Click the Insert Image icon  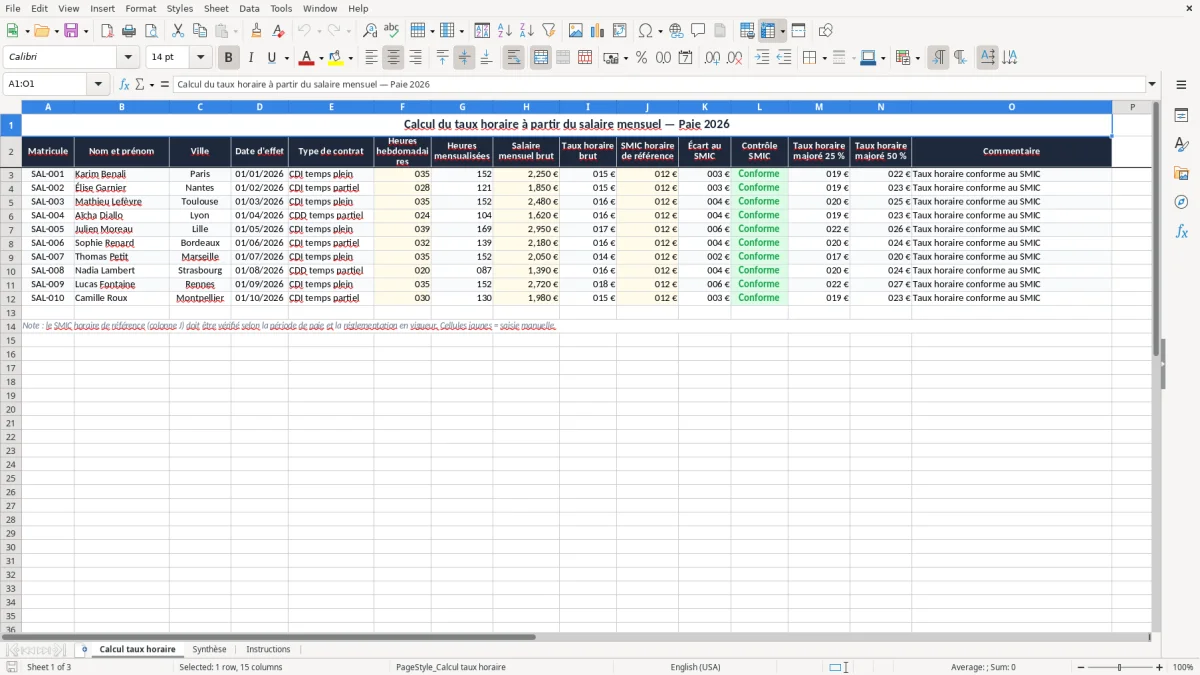click(x=576, y=31)
